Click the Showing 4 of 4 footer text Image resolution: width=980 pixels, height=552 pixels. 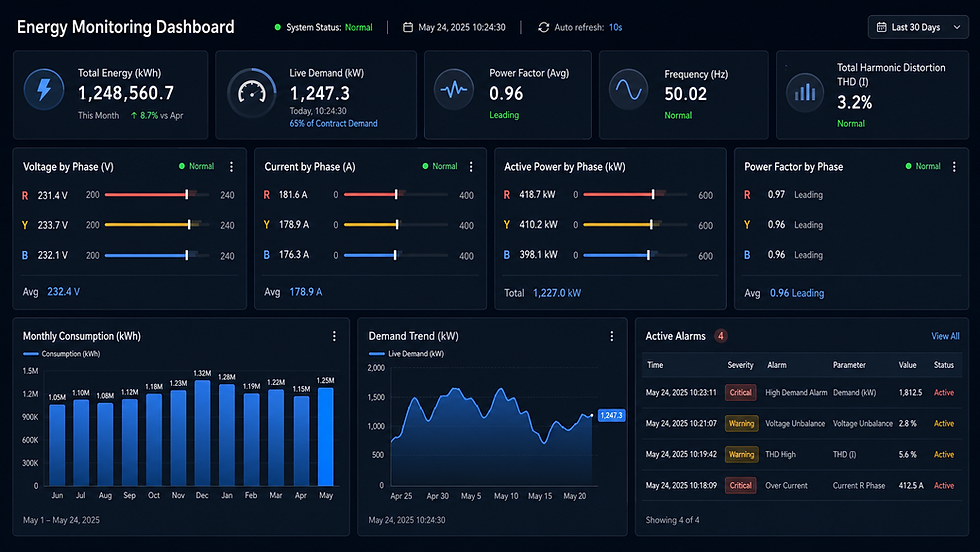point(672,520)
